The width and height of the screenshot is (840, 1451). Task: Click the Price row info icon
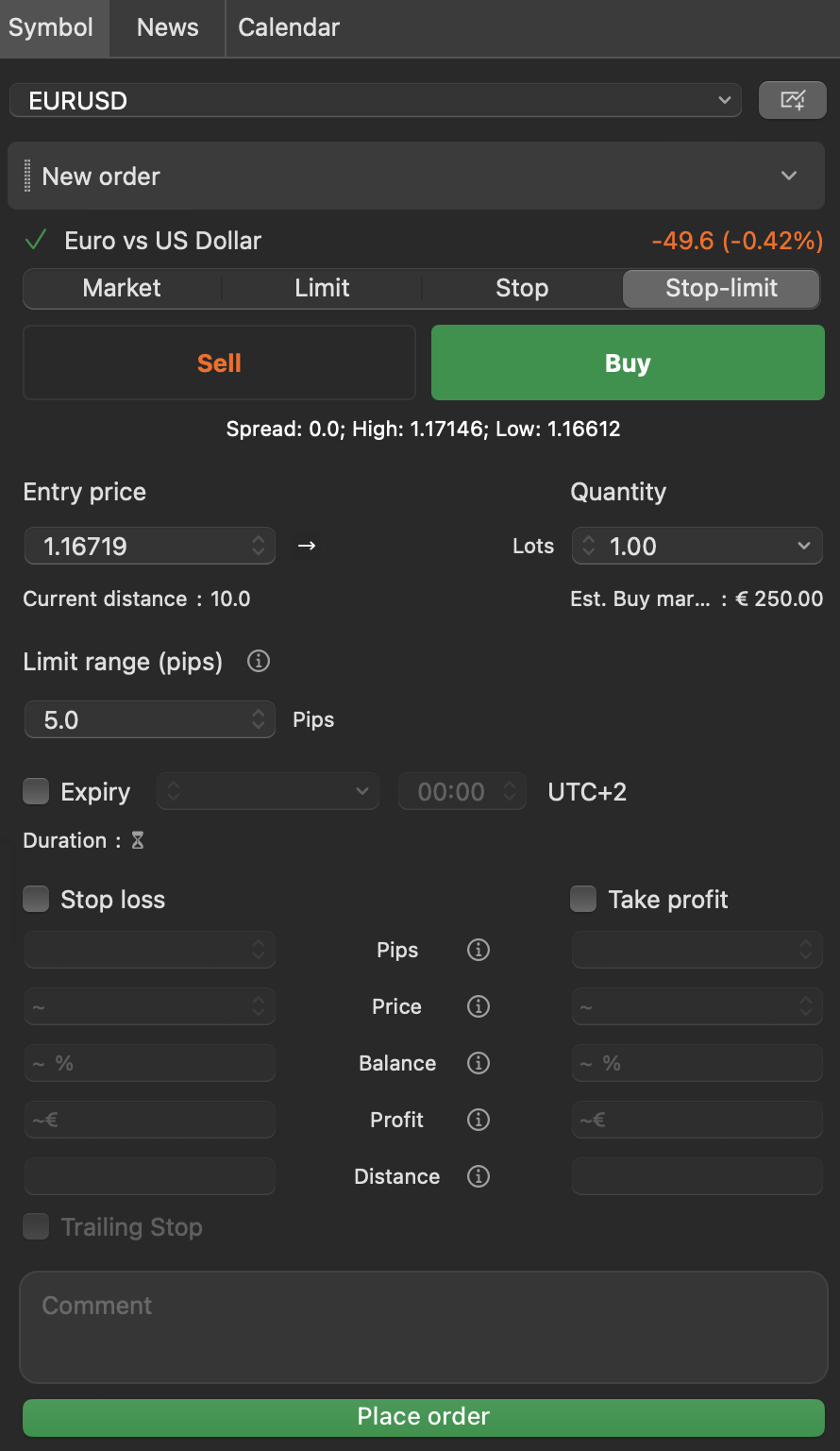(x=479, y=1006)
